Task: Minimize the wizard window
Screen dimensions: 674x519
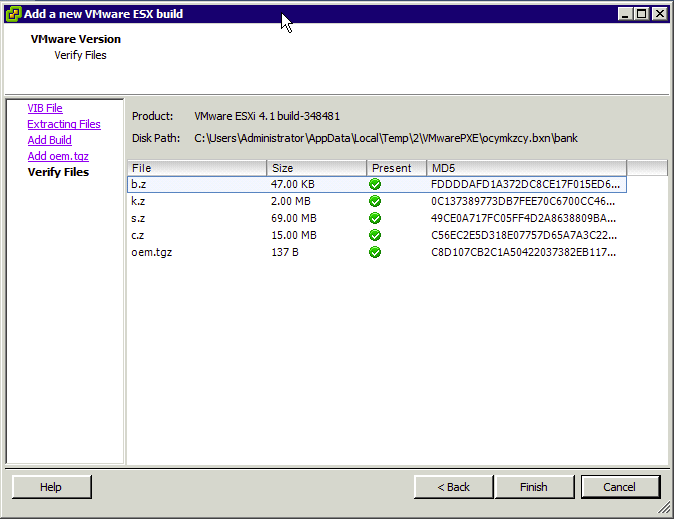Action: 625,14
